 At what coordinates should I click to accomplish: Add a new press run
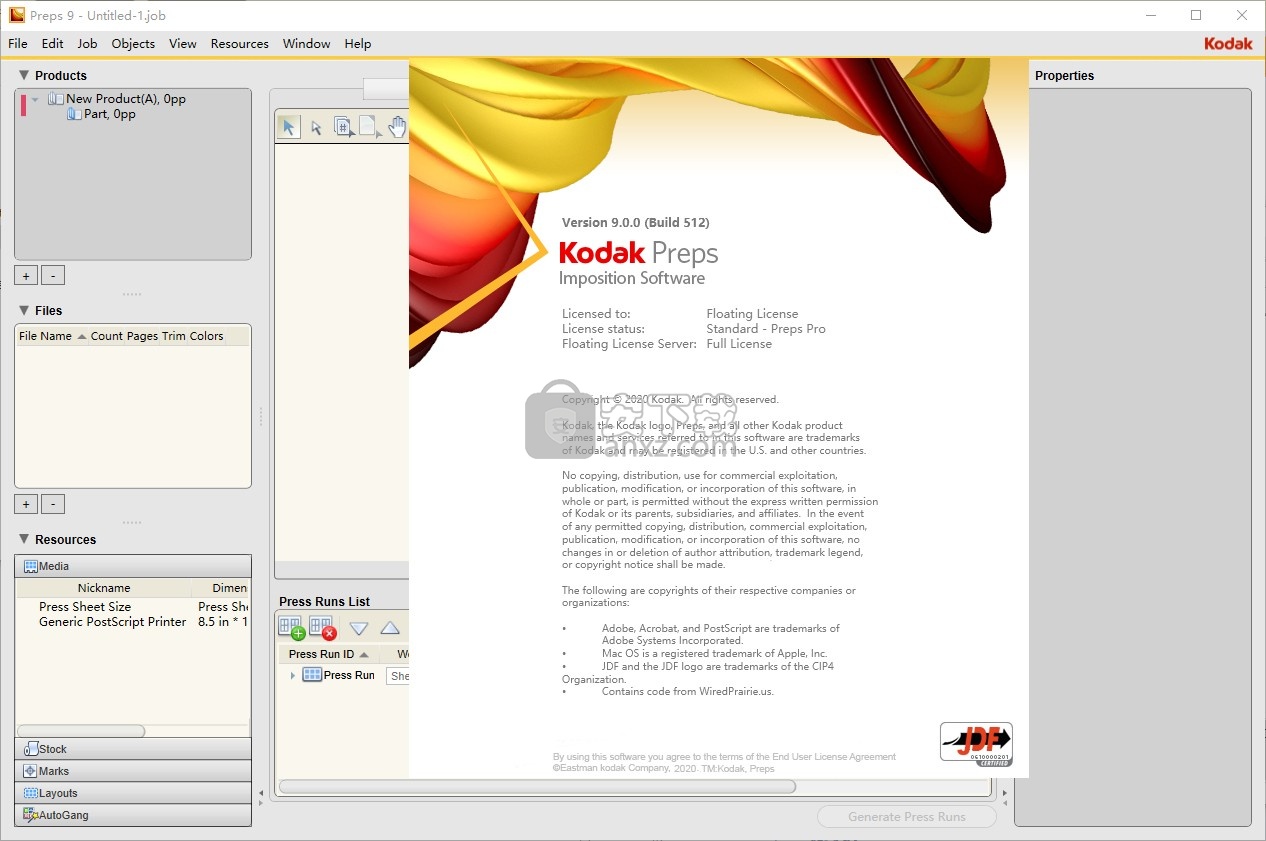pyautogui.click(x=292, y=628)
